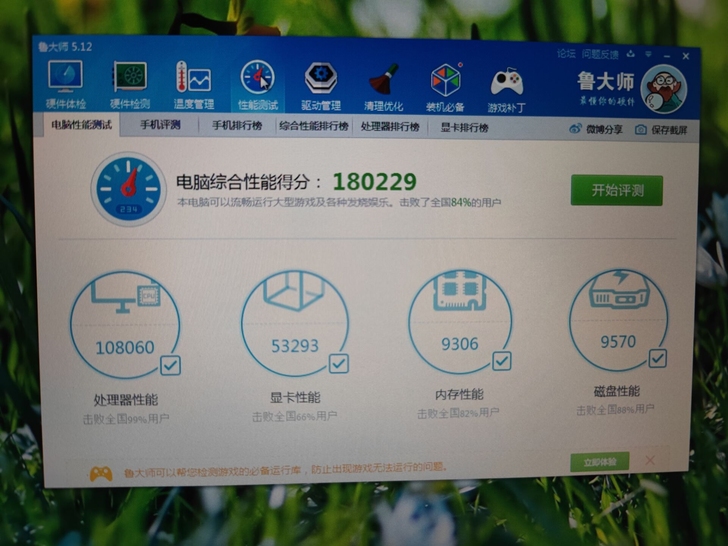The image size is (728, 546).
Task: Click the 磁盘性能 label
Action: [617, 391]
